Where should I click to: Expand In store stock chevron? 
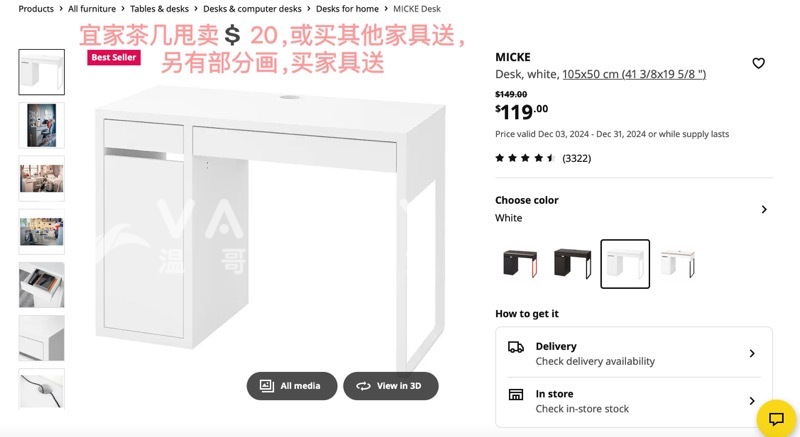(x=752, y=401)
